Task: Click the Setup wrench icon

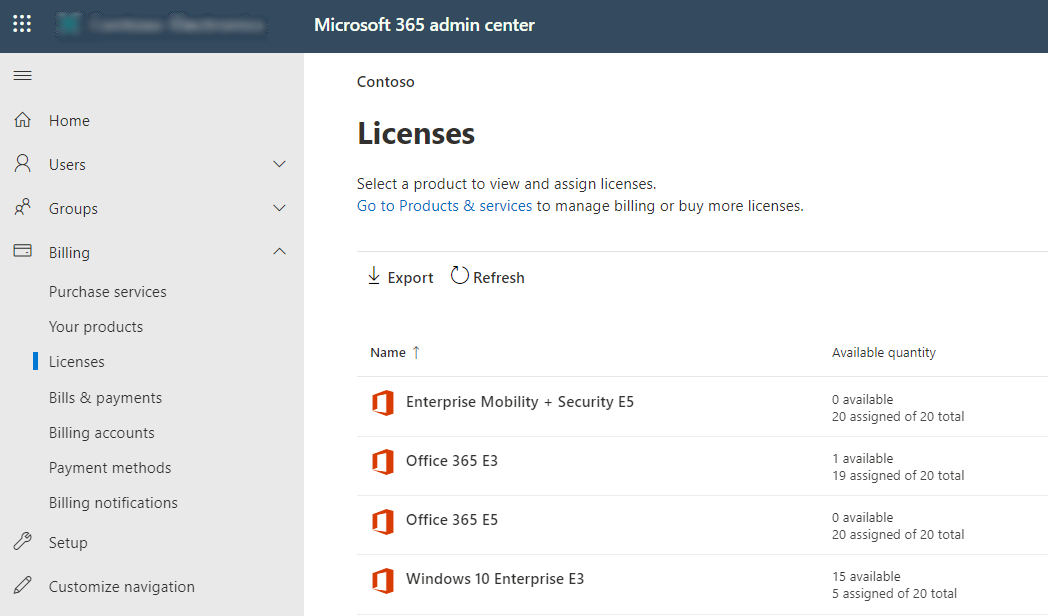Action: pyautogui.click(x=21, y=541)
